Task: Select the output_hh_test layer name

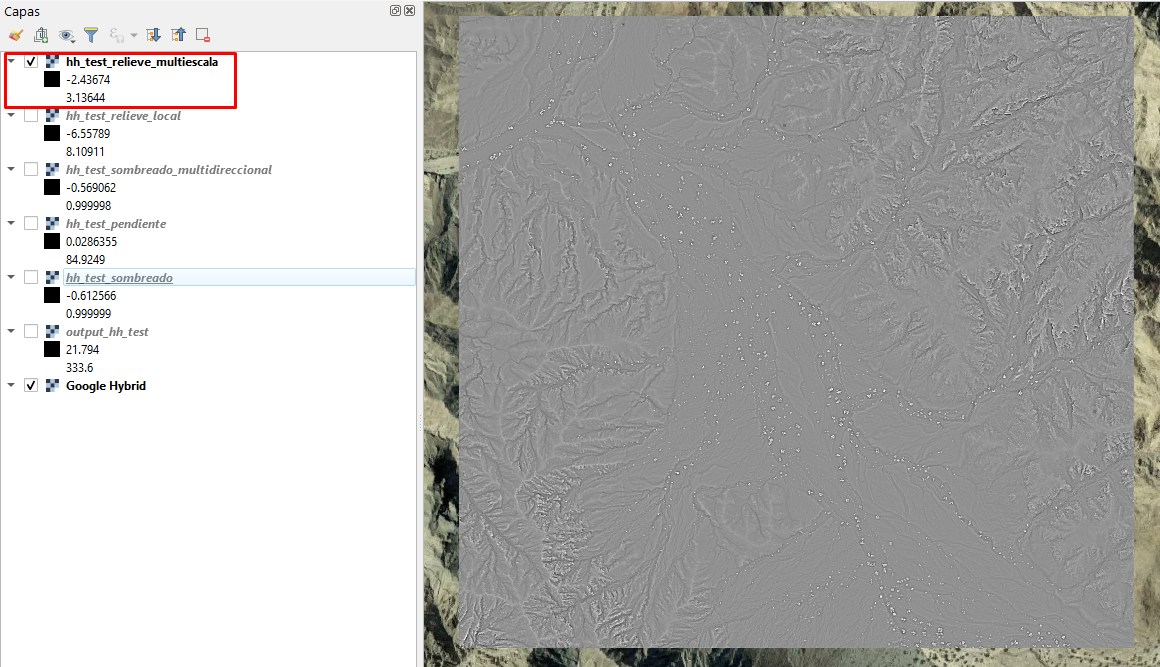Action: click(x=107, y=331)
